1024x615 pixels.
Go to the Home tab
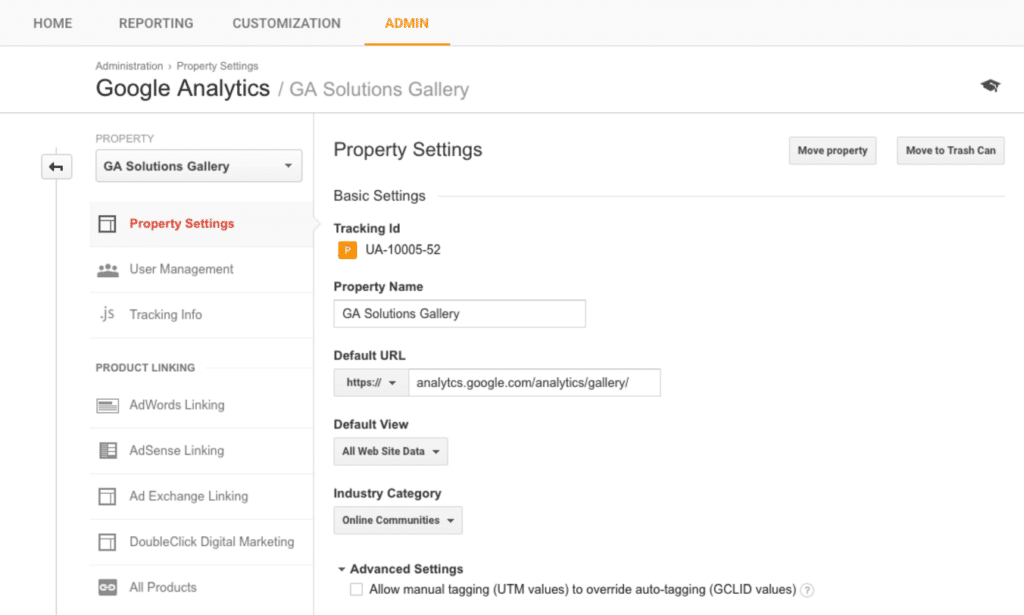coord(53,24)
